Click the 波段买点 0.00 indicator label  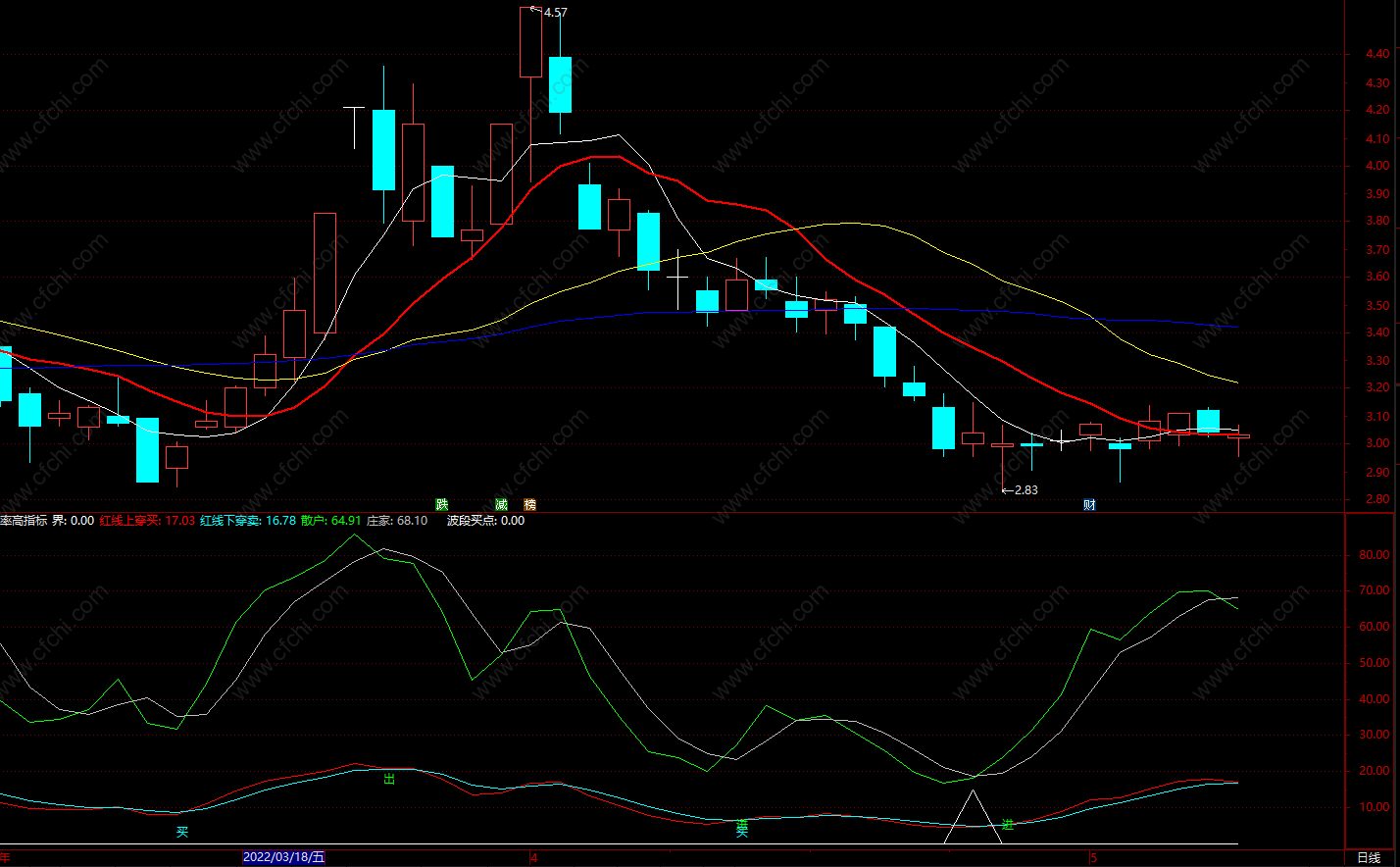click(x=485, y=521)
